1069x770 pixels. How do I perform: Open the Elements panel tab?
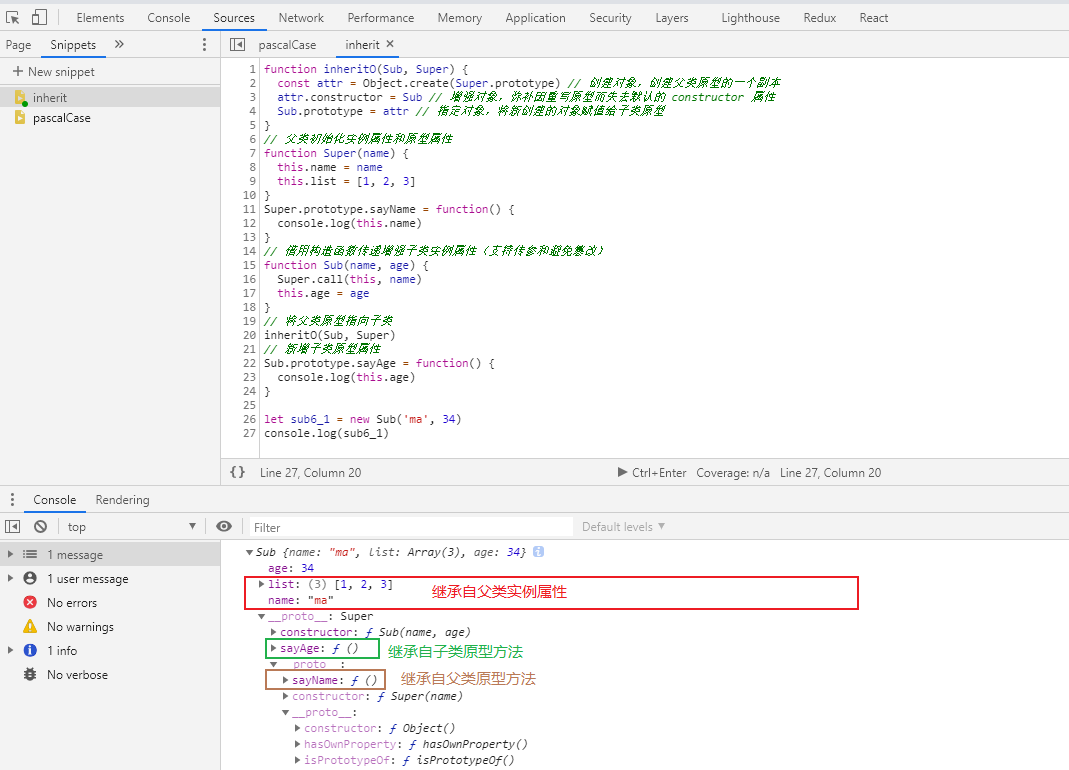[100, 18]
